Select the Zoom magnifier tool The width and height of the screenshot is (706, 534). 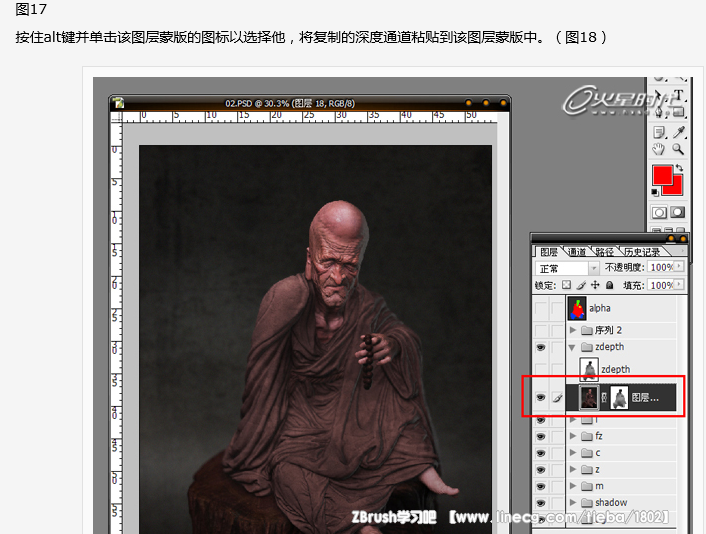pos(678,149)
